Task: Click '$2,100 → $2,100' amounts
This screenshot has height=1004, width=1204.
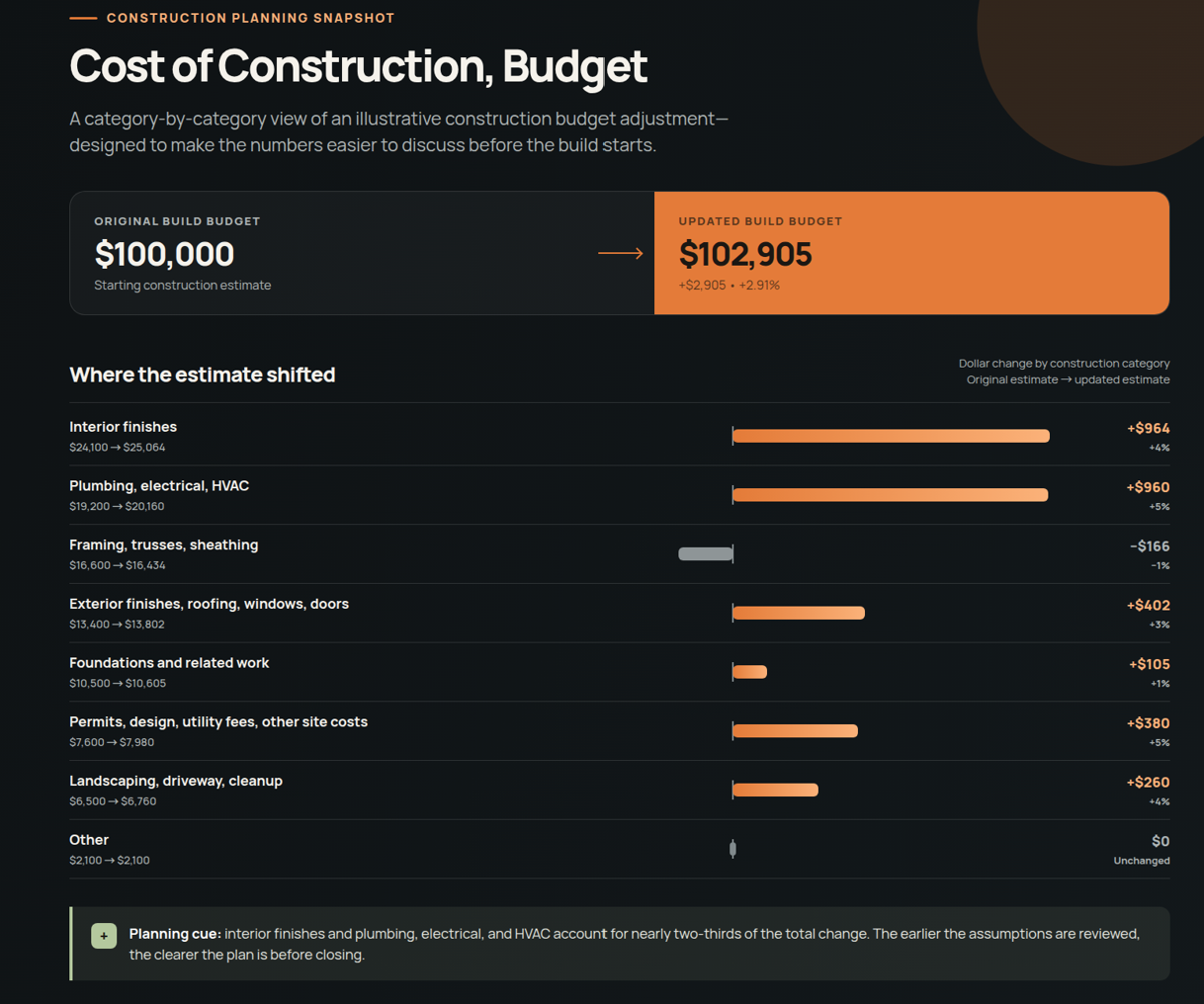Action: pos(110,861)
